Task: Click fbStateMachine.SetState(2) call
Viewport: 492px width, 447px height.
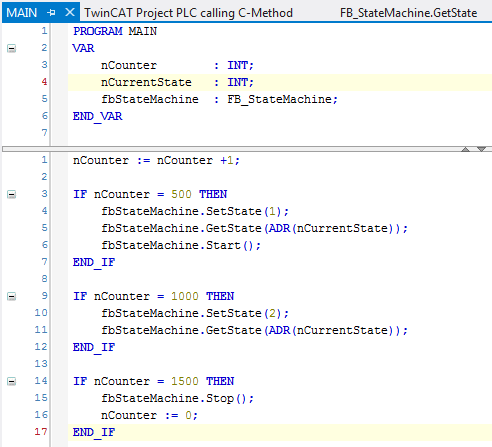Action: click(195, 313)
